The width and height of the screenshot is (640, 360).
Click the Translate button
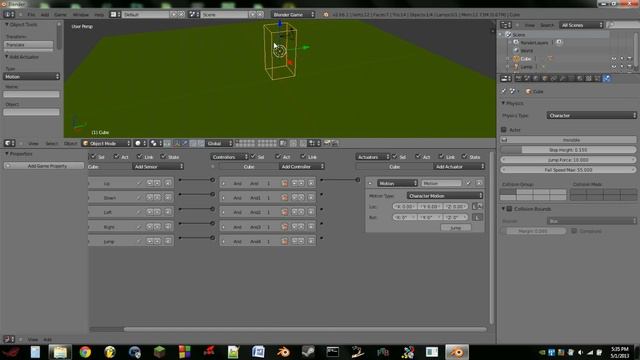click(29, 44)
